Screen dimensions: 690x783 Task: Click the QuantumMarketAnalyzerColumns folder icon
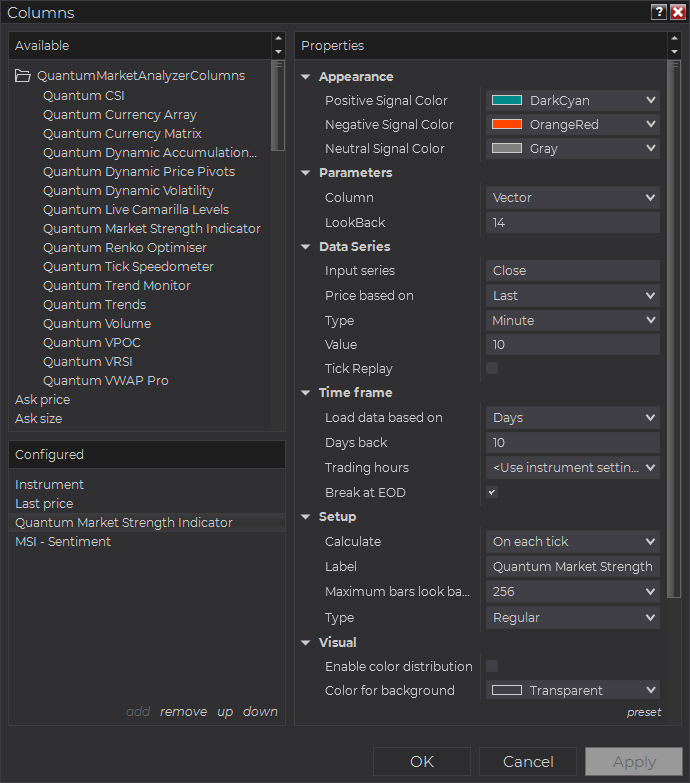point(22,76)
